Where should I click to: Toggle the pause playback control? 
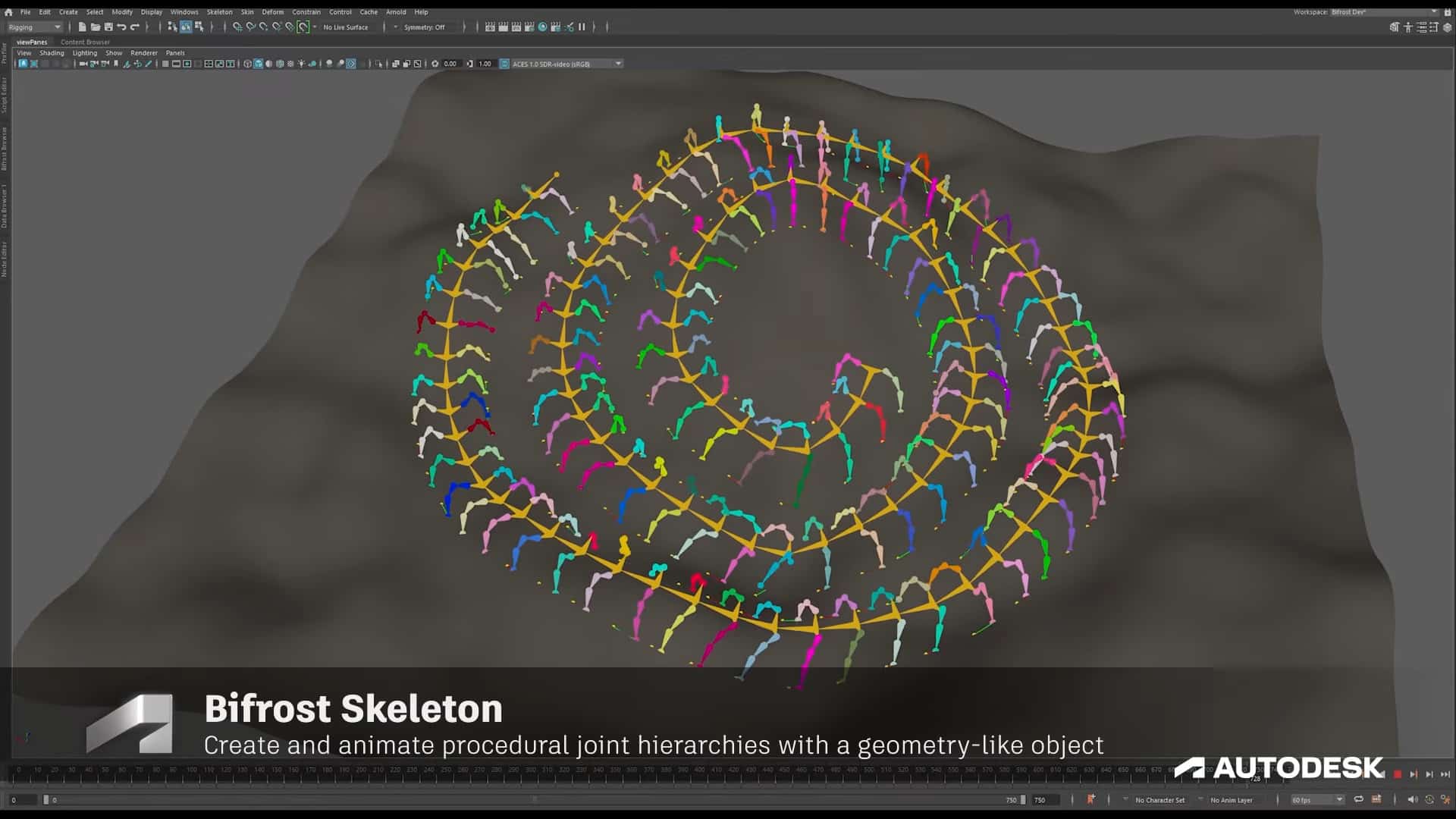[x=580, y=27]
